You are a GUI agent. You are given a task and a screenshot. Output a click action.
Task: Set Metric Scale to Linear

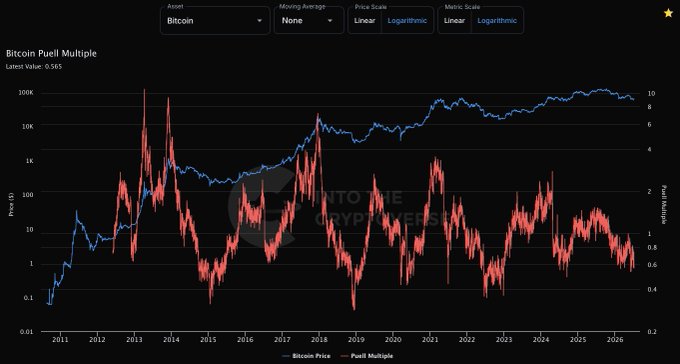[x=454, y=20]
